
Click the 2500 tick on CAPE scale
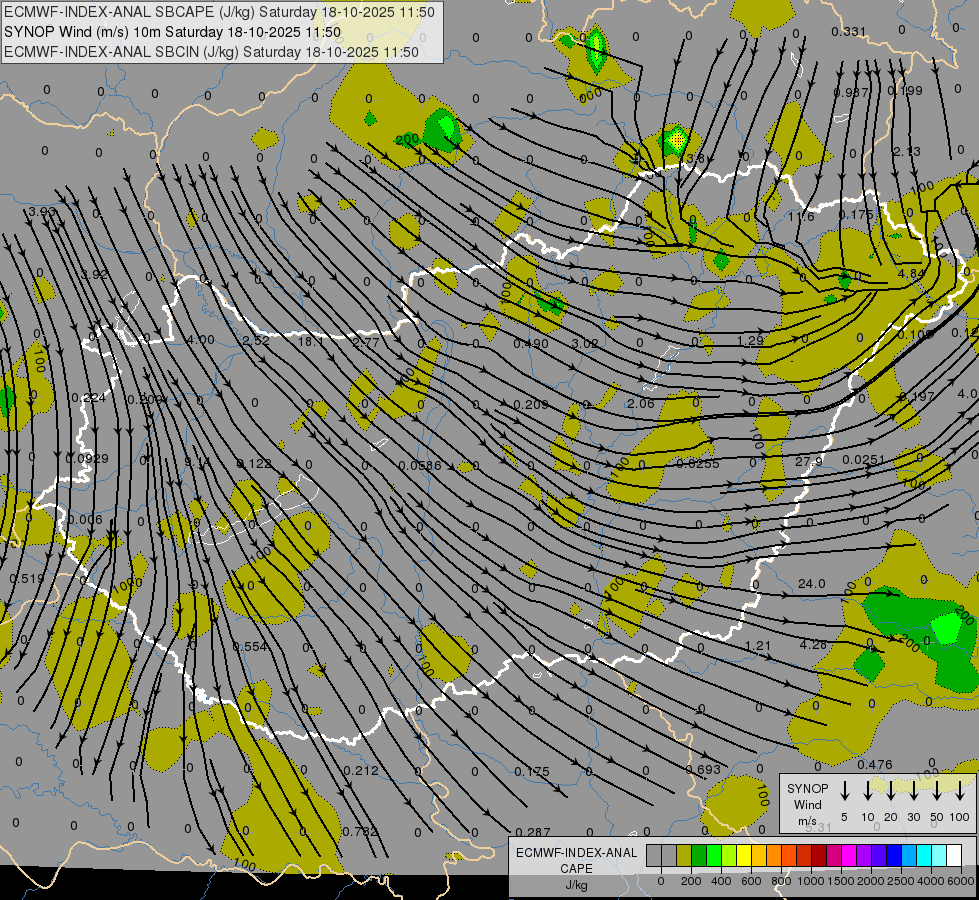[x=901, y=881]
